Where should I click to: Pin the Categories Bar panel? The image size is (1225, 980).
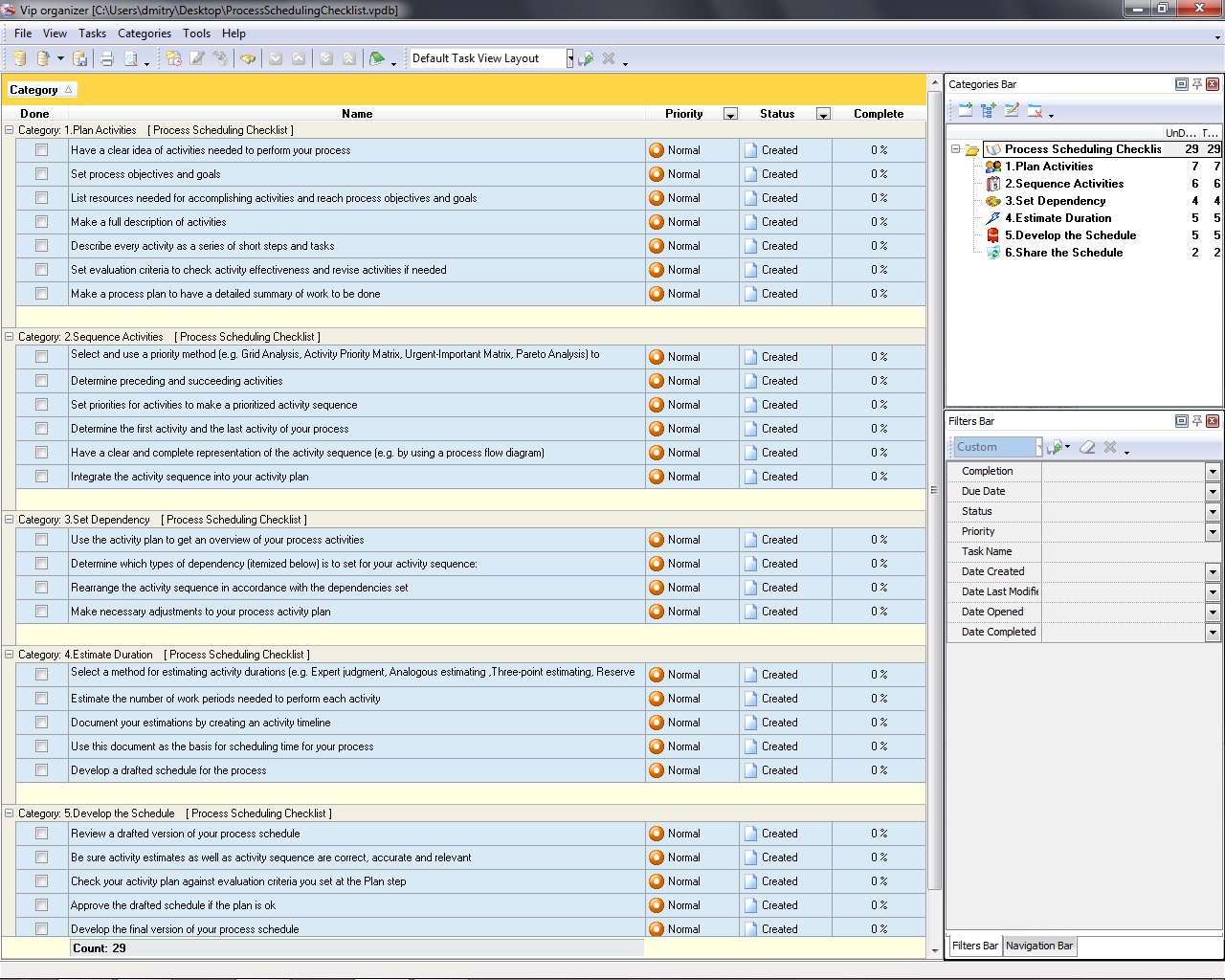pos(1196,84)
